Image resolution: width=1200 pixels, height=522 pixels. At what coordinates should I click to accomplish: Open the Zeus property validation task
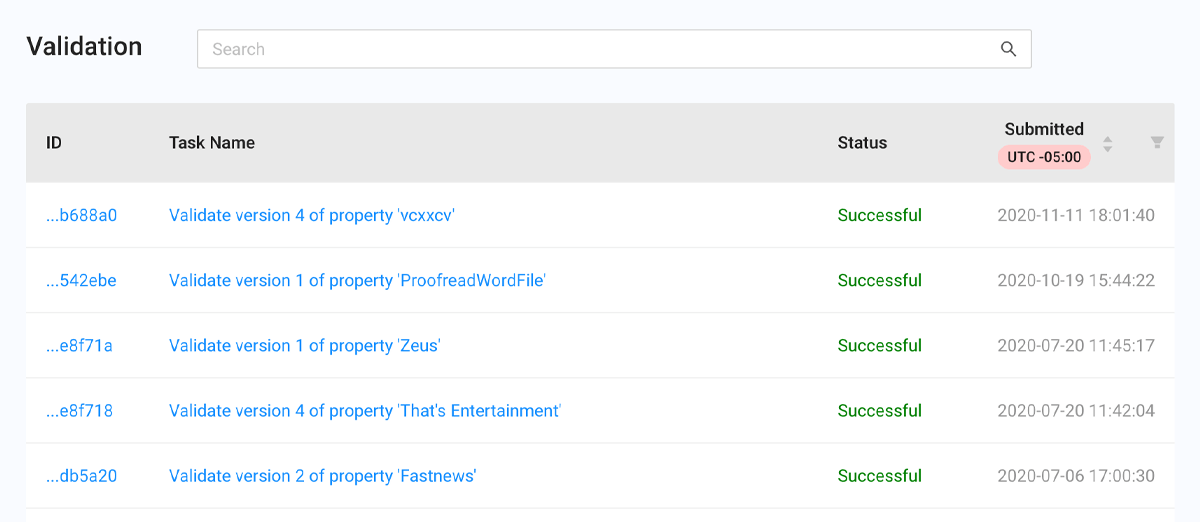305,345
